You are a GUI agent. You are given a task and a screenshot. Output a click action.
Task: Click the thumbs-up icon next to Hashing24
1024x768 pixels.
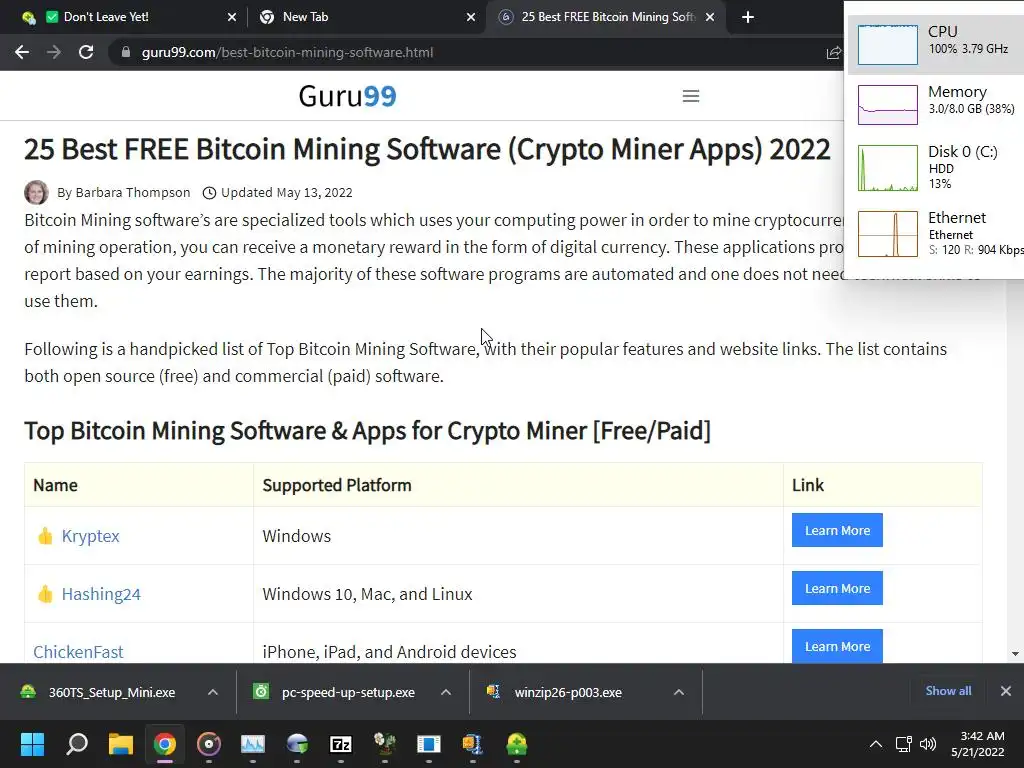pyautogui.click(x=45, y=594)
